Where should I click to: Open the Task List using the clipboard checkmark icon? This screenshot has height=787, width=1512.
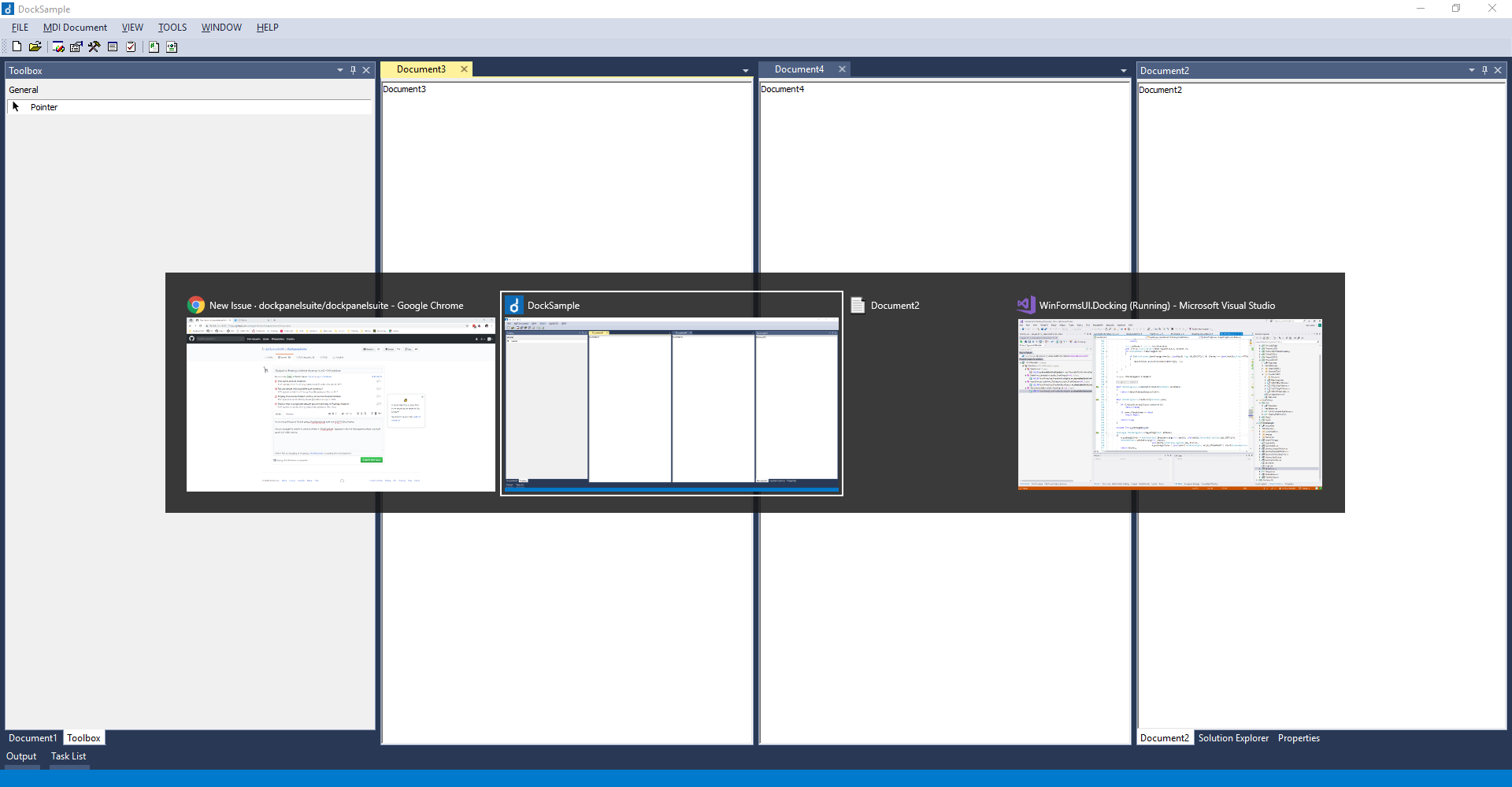(x=131, y=46)
